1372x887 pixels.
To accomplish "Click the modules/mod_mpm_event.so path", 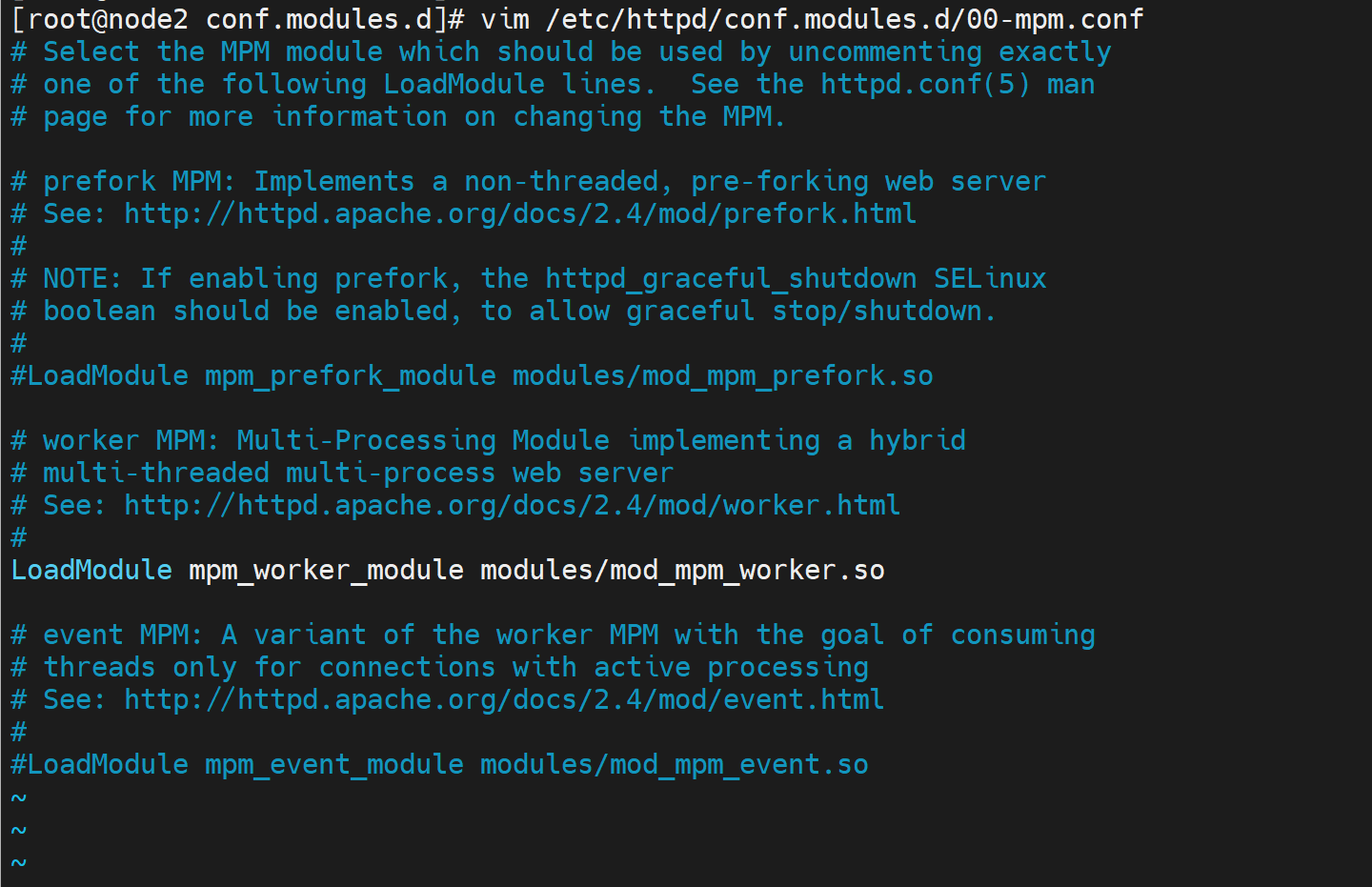I will tap(674, 764).
